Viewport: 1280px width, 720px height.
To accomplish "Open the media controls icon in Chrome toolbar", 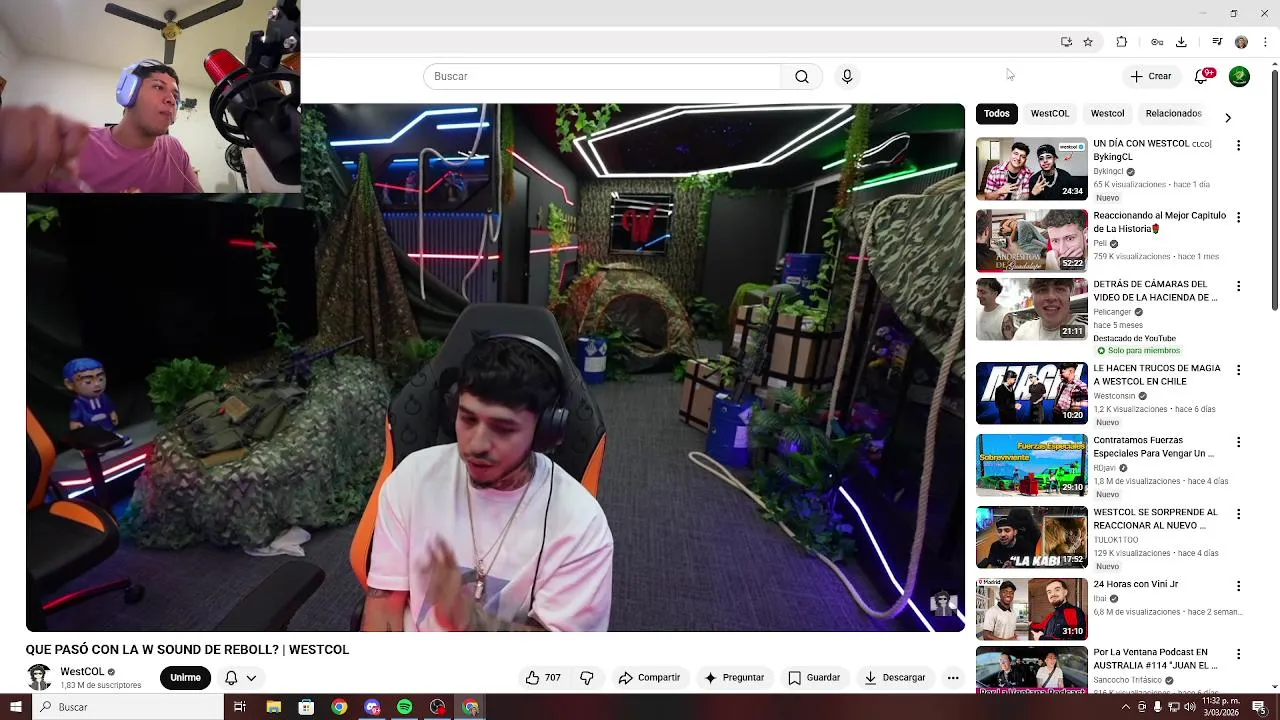I will pos(1217,42).
